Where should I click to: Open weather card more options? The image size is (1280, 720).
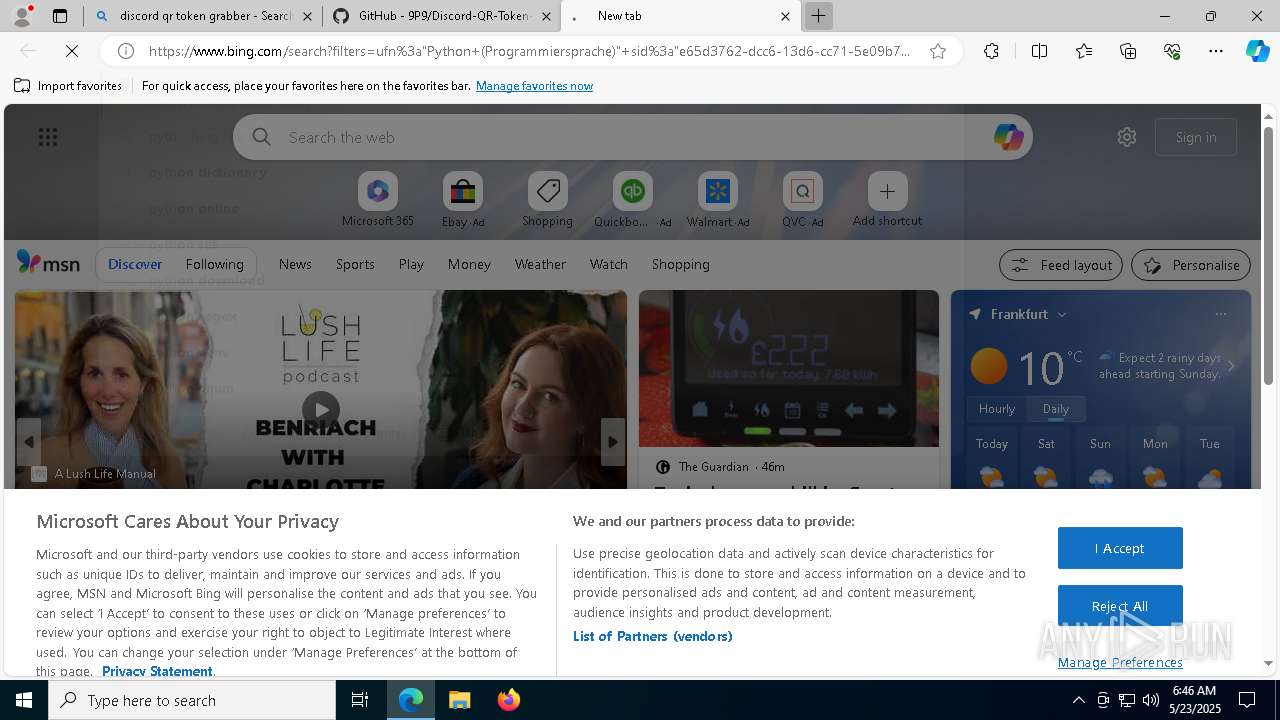click(1221, 314)
